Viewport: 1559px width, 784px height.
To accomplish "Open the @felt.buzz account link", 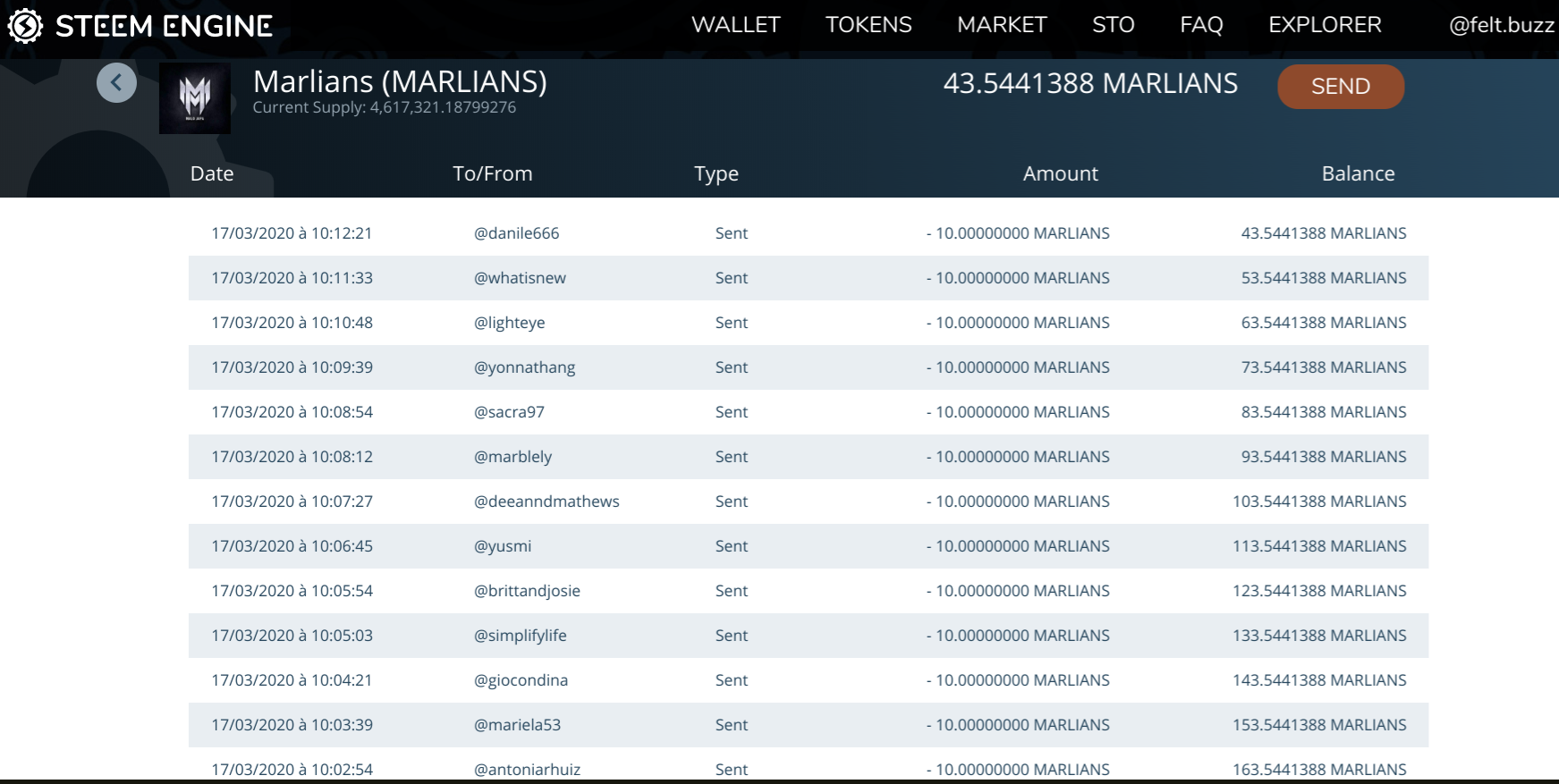I will 1502,25.
